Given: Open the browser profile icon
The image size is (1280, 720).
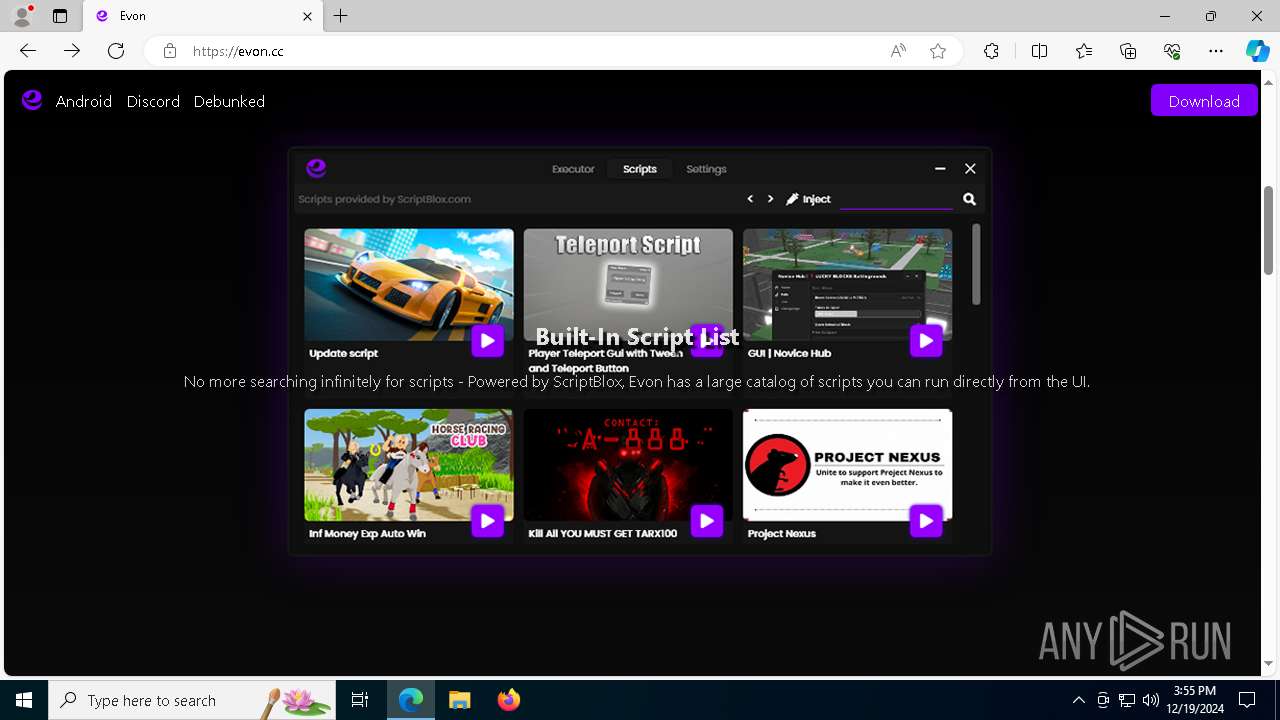Looking at the screenshot, I should tap(22, 16).
